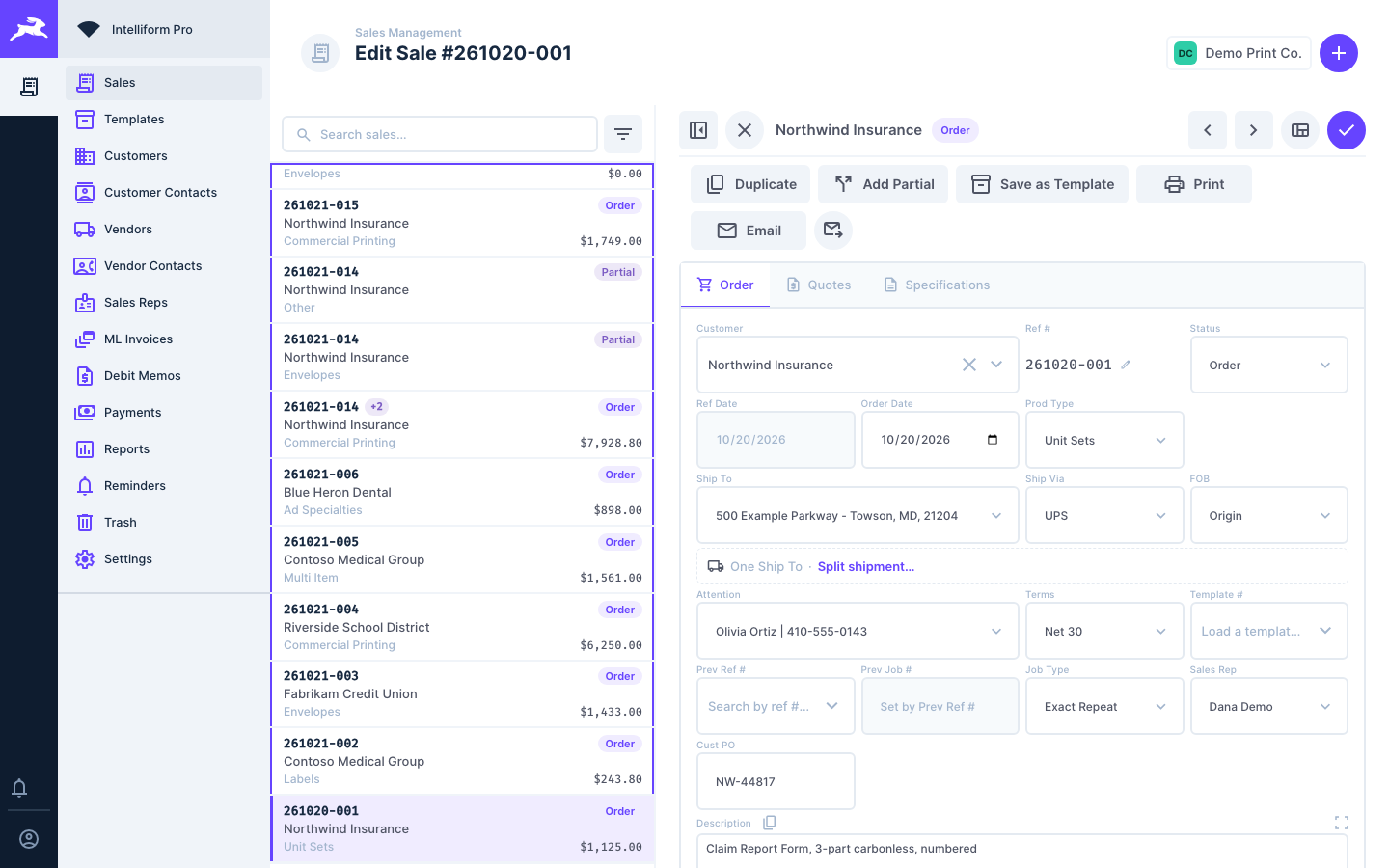The height and width of the screenshot is (868, 1389).
Task: Clear the Northwind Insurance customer selection
Action: 969,365
